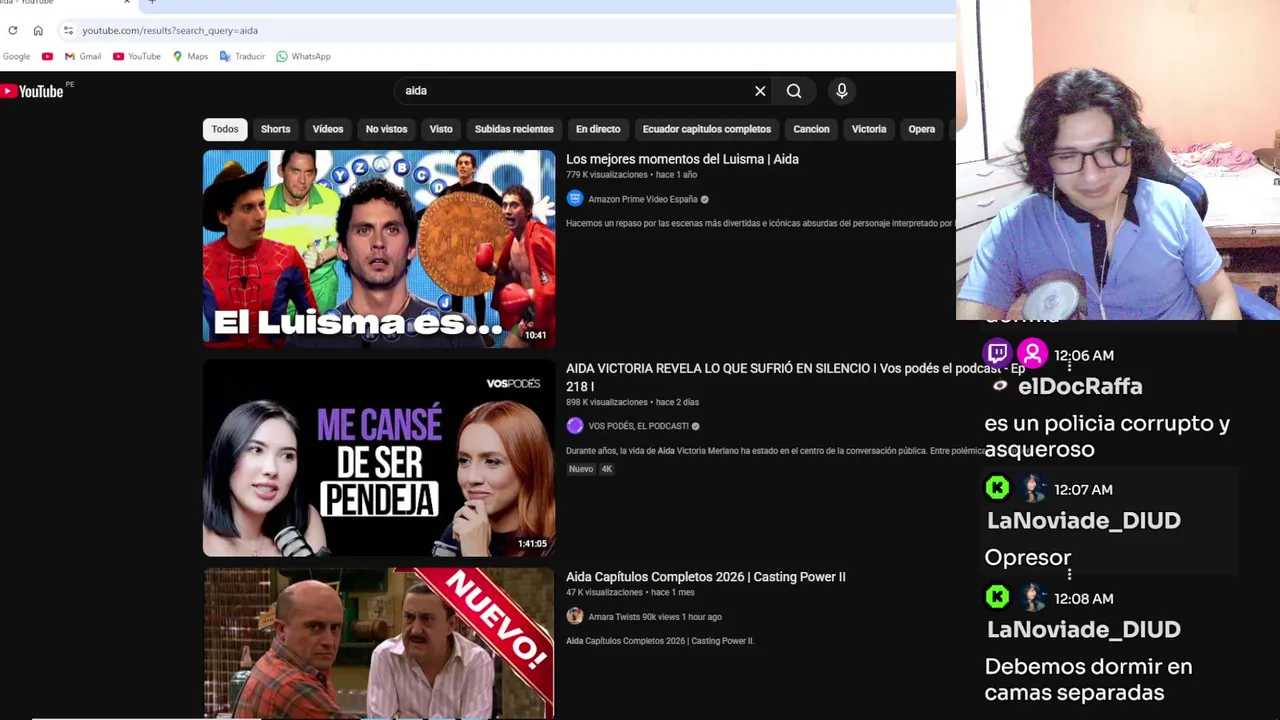
Task: Open the Traducir bookmark
Action: pyautogui.click(x=242, y=56)
